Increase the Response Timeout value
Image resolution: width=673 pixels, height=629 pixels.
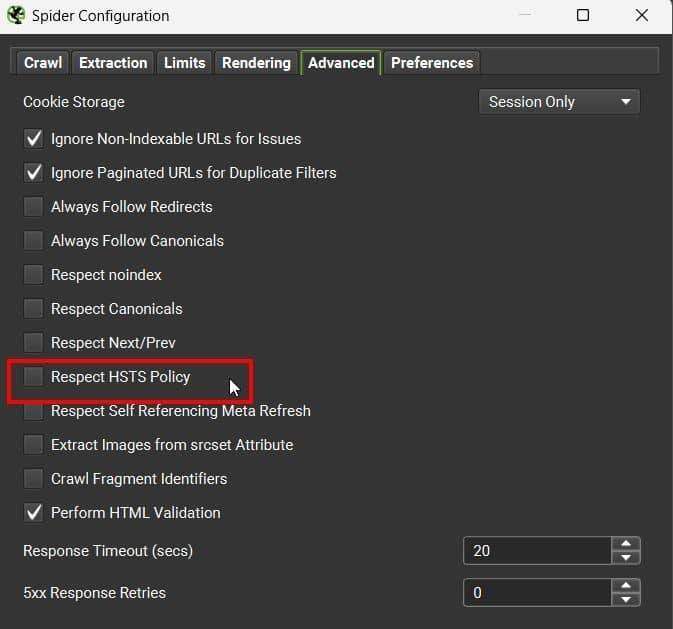click(x=626, y=544)
